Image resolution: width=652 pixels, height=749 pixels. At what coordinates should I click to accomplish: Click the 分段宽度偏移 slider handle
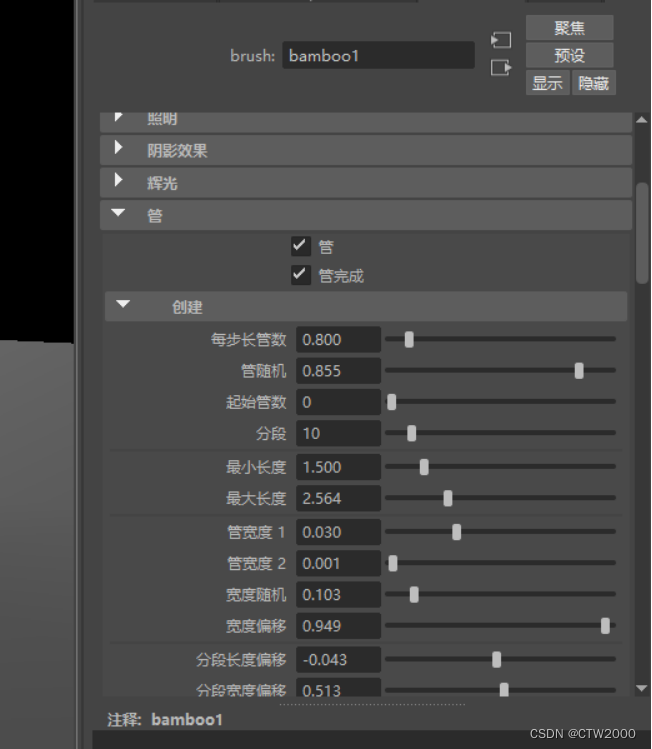(504, 690)
